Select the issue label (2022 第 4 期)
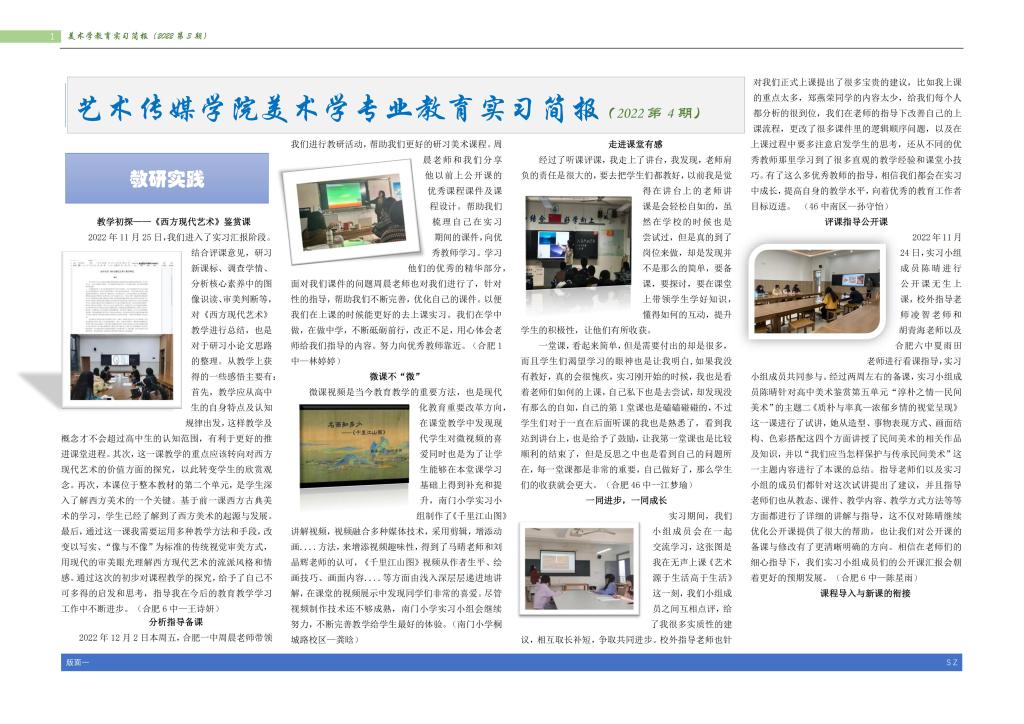The image size is (1024, 724). coord(654,112)
